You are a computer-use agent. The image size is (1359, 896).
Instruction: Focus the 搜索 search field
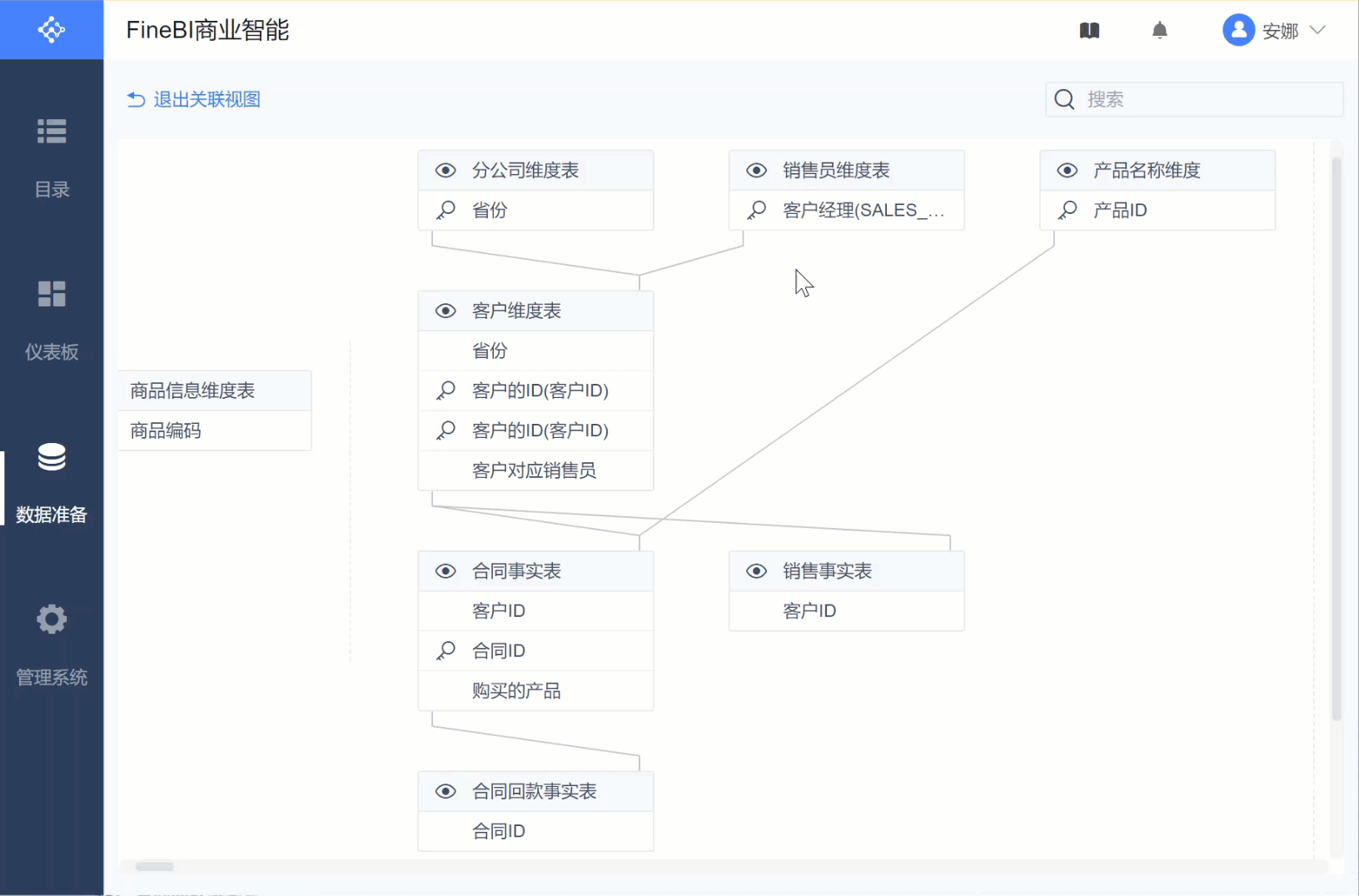pos(1207,100)
